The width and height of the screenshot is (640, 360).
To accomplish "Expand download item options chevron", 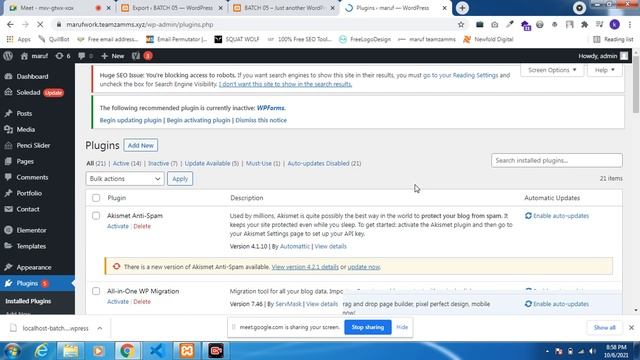I will (100, 328).
